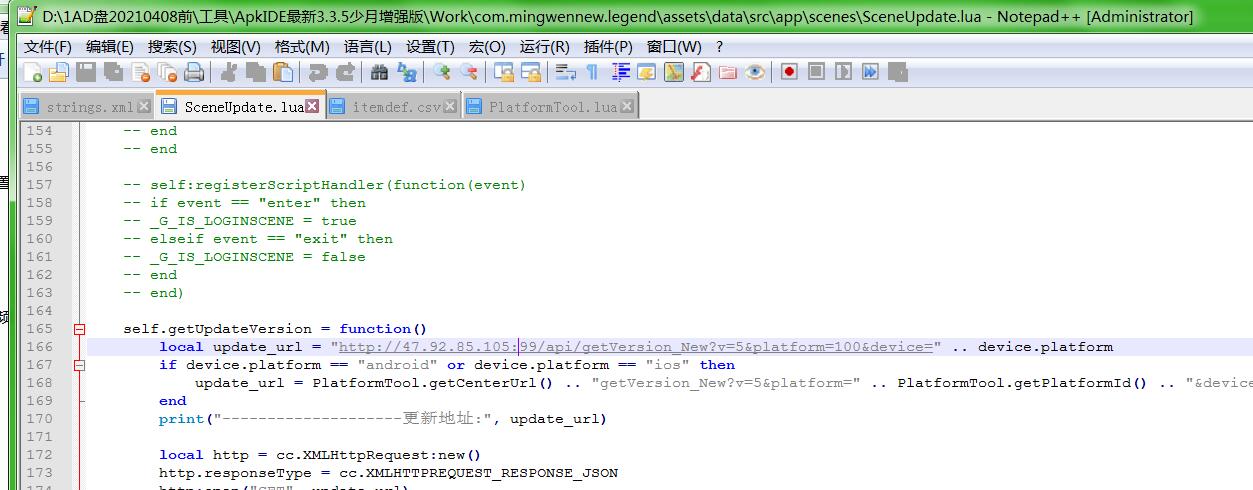The height and width of the screenshot is (490, 1253).
Task: Collapse the if block at line 167
Action: tap(79, 365)
